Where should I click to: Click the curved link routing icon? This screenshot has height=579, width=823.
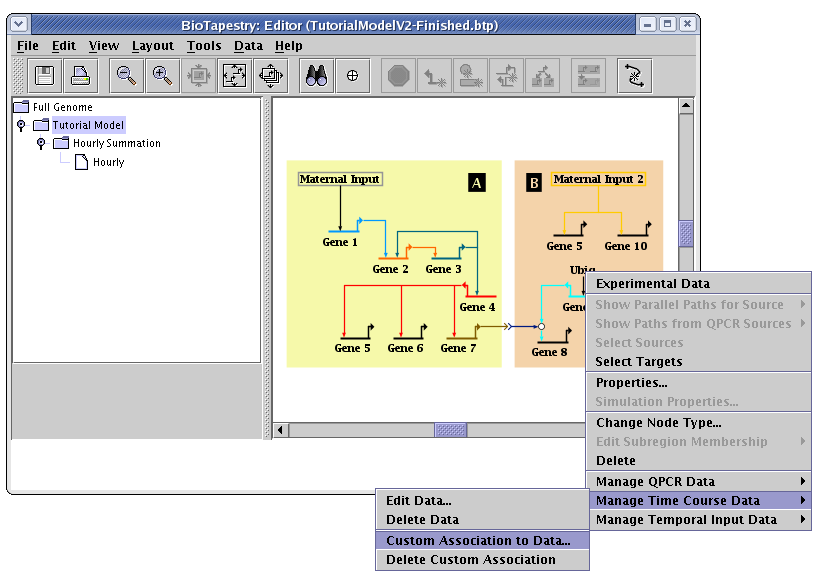point(634,75)
